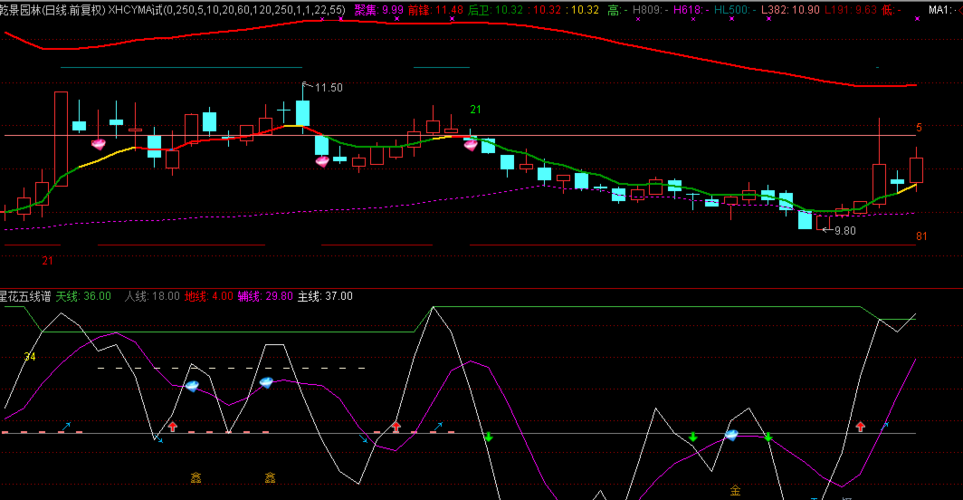This screenshot has height=500, width=963.
Task: Click the HL500 readout in the header
Action: coord(735,10)
